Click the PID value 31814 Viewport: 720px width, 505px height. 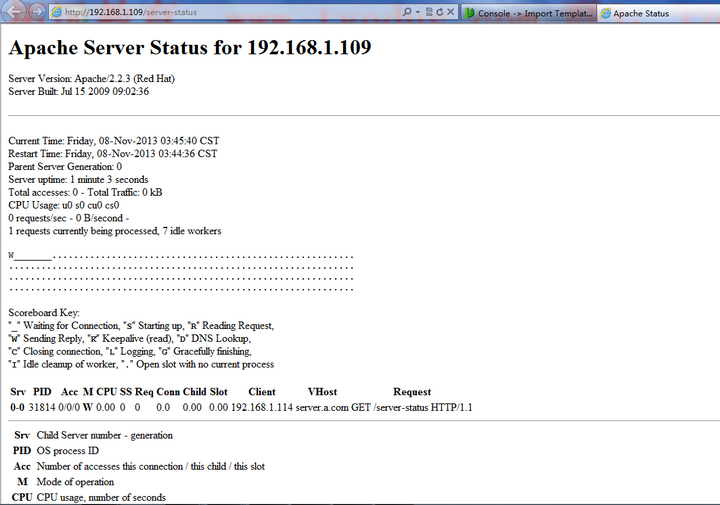click(42, 407)
